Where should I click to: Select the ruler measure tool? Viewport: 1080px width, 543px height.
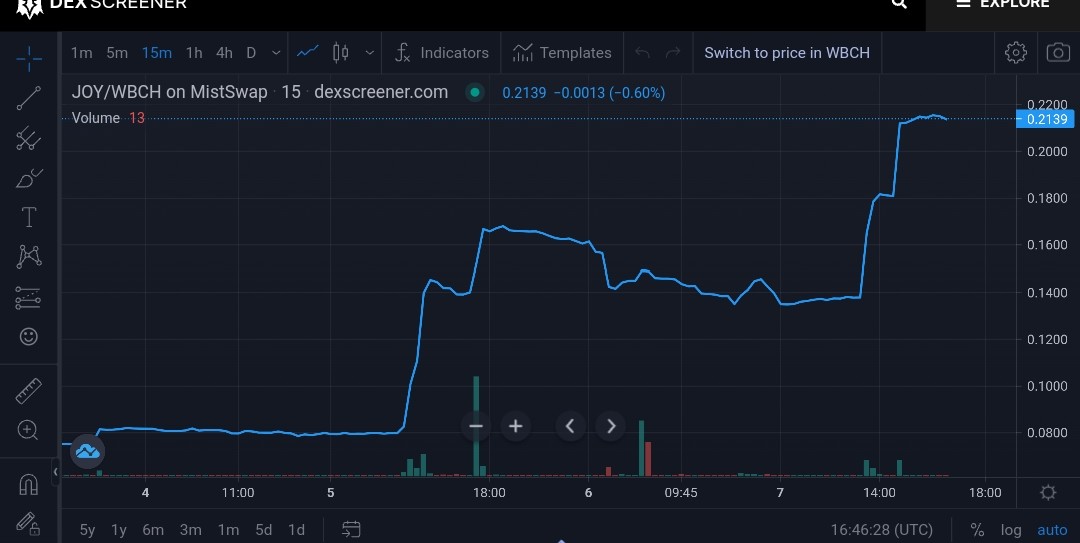[28, 391]
